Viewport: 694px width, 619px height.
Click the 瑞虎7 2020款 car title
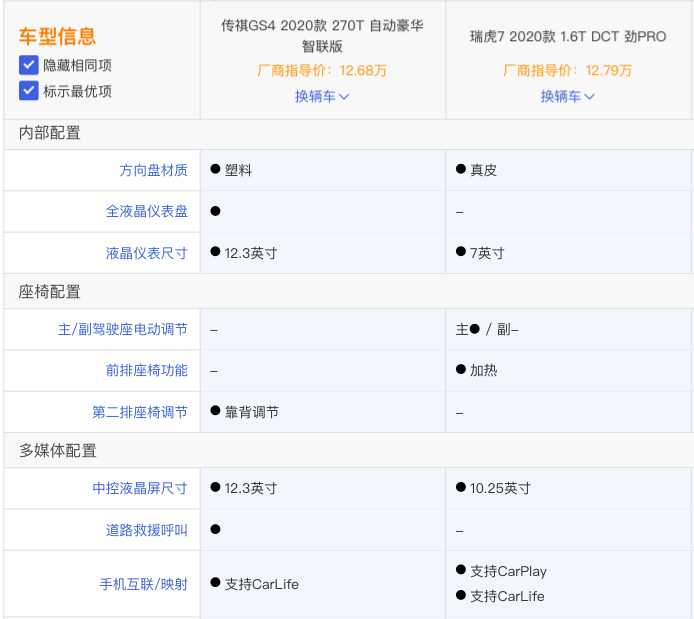[567, 36]
